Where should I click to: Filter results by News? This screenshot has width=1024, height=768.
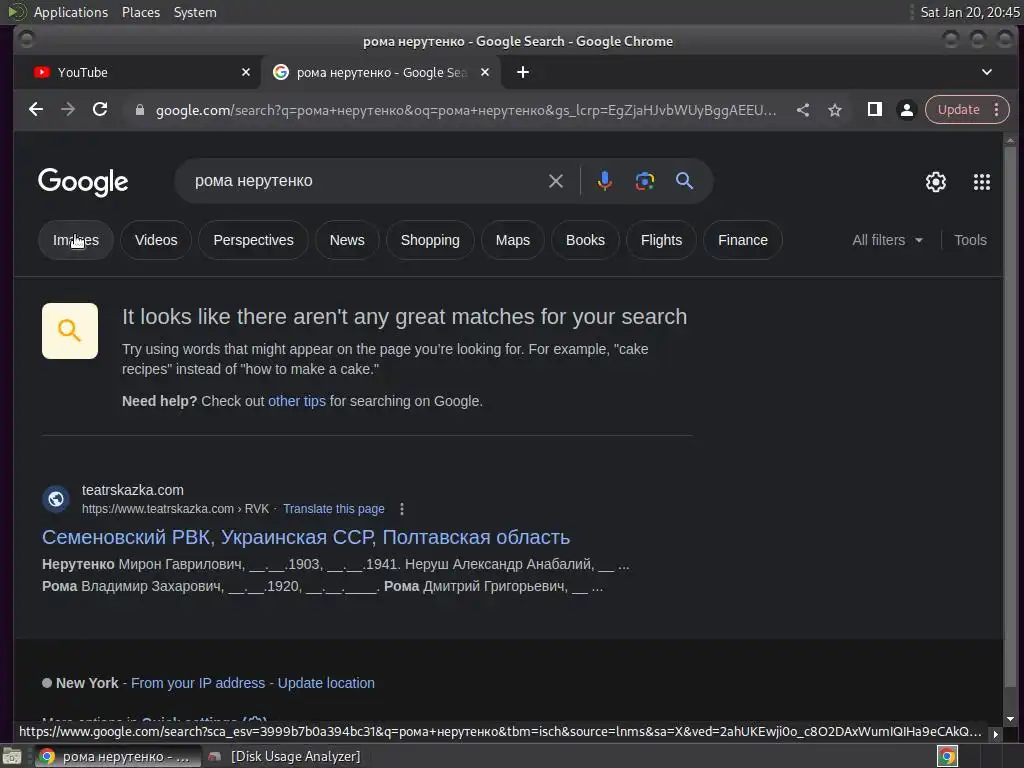point(347,240)
